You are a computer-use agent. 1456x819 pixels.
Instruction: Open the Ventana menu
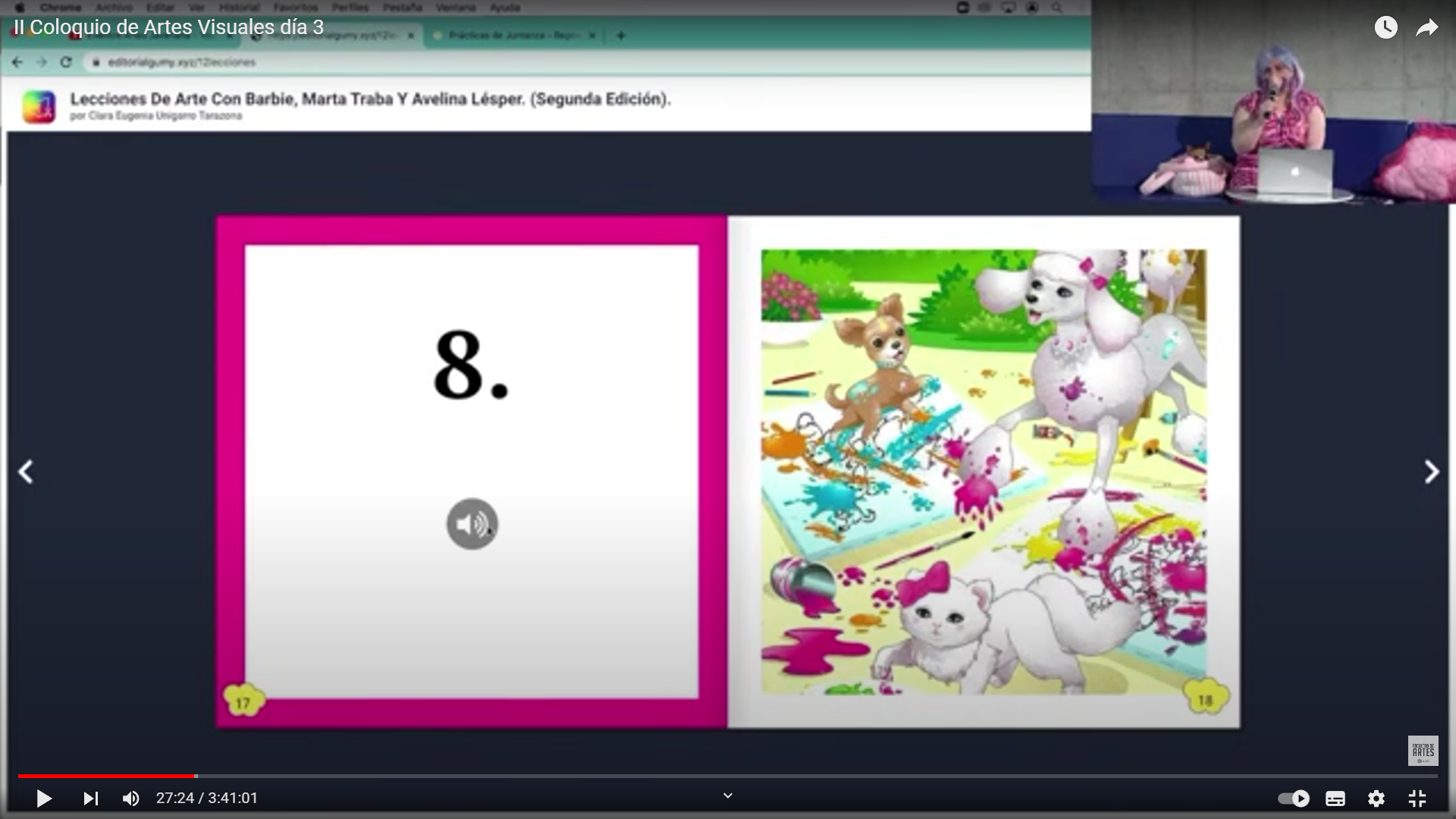tap(455, 8)
